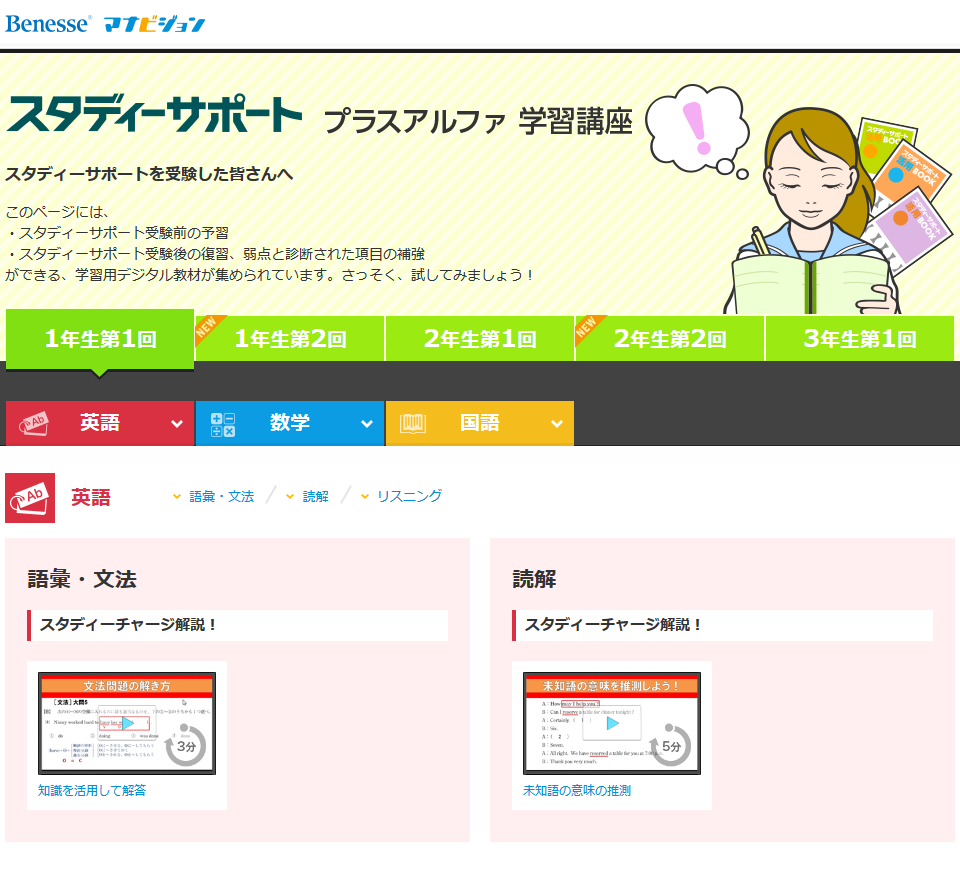Click the NEW badge on 2年生第2回
Image resolution: width=960 pixels, height=876 pixels.
click(587, 327)
